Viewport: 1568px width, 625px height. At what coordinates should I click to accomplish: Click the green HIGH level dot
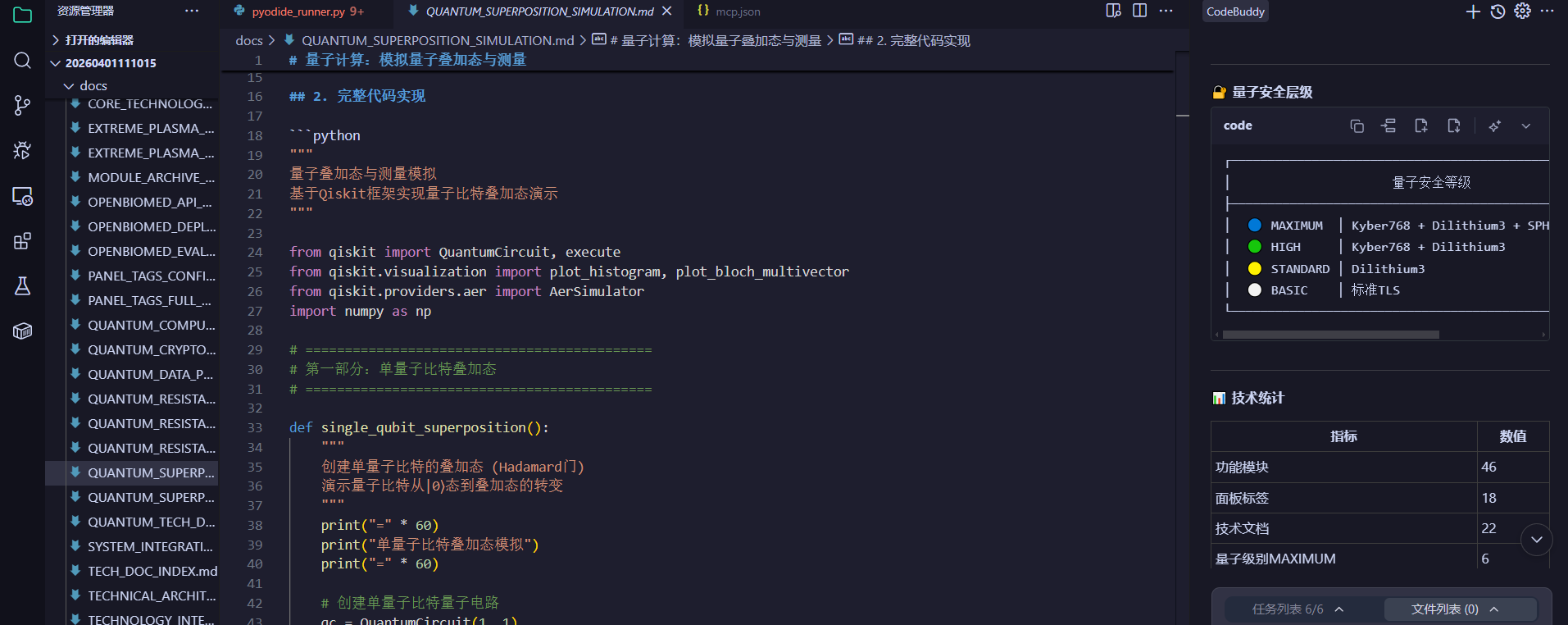(1255, 247)
